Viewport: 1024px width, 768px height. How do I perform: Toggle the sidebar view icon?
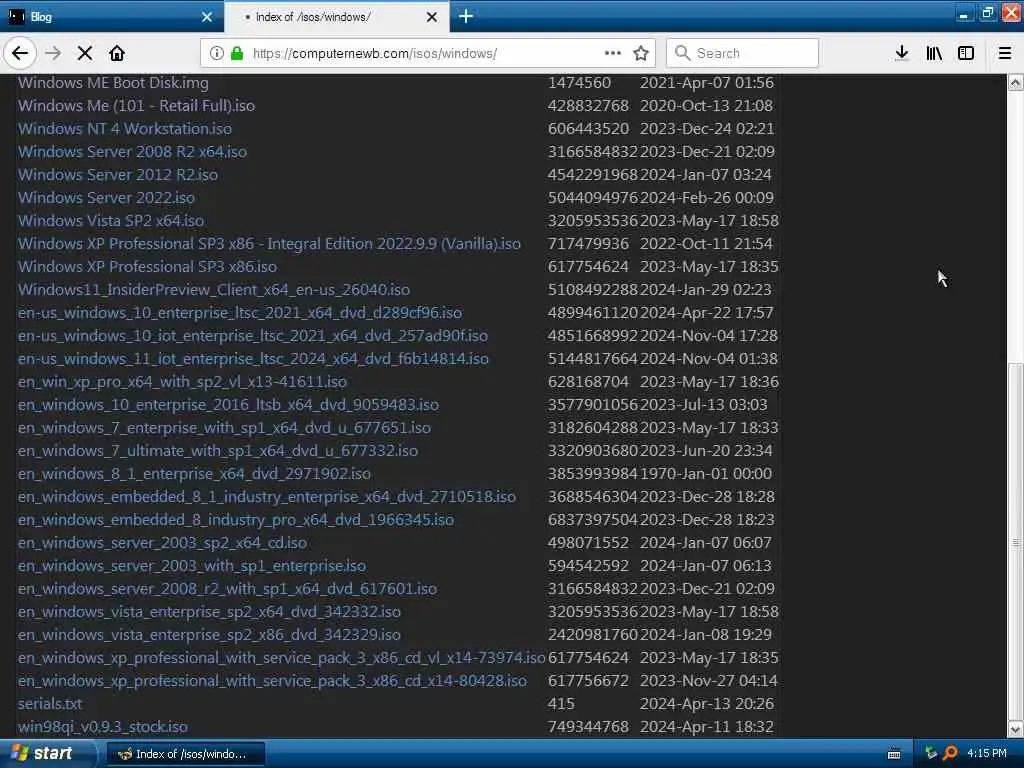pos(966,53)
